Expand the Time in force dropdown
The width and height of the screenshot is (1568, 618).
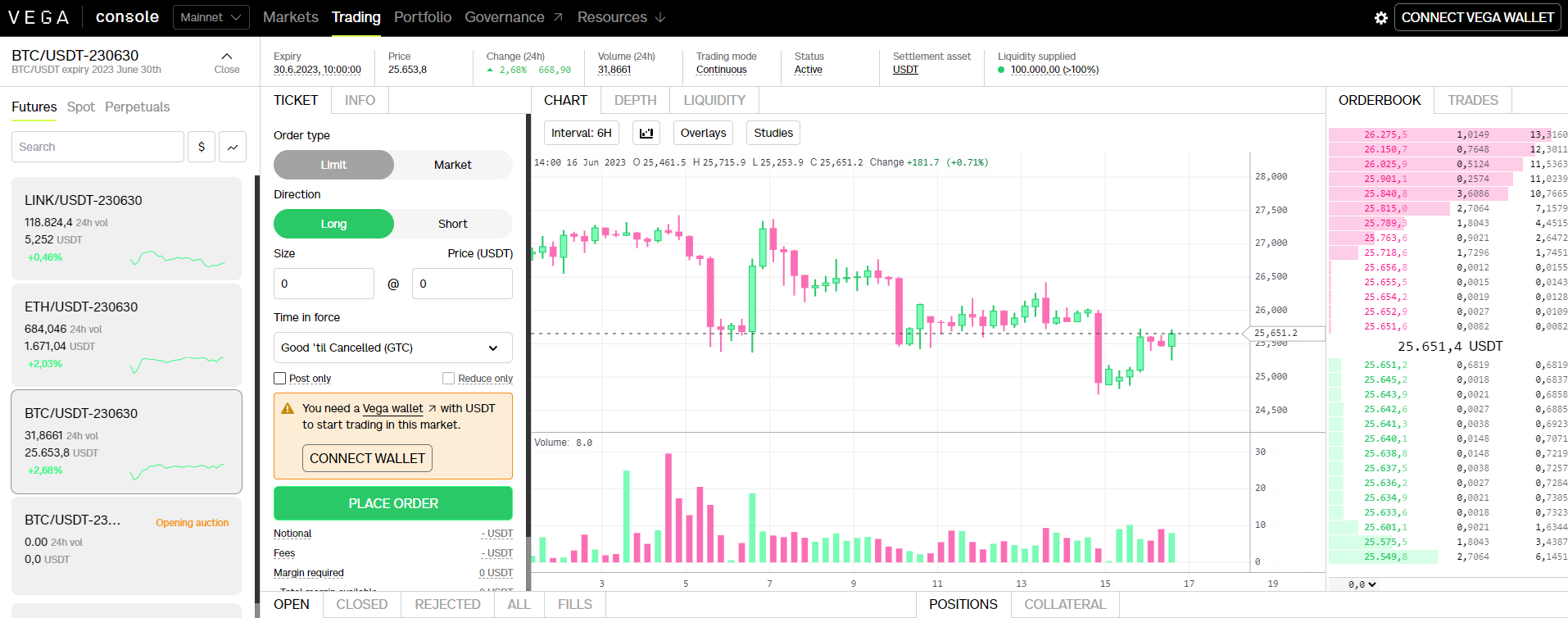coord(392,348)
